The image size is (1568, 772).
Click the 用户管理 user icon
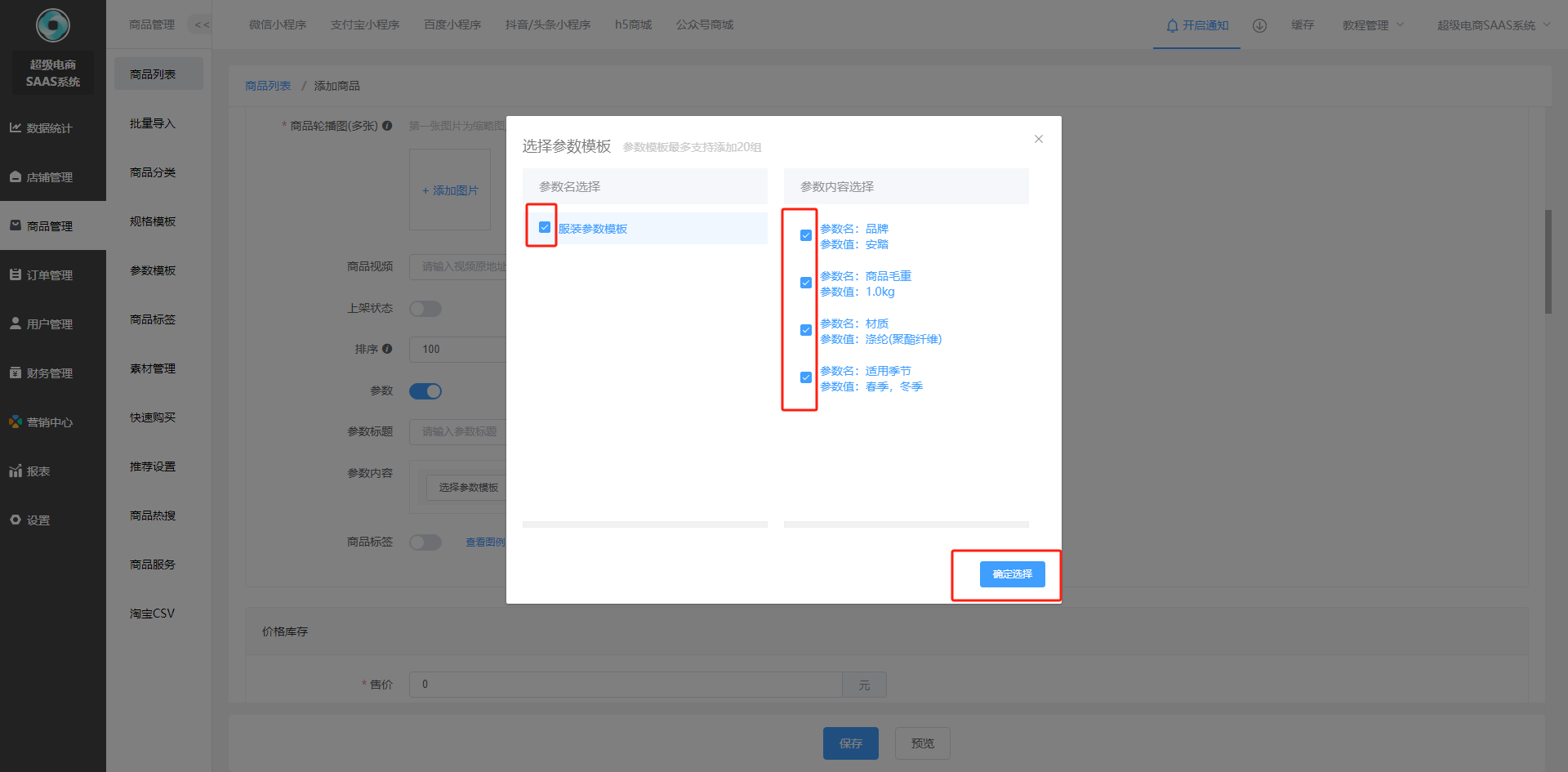tap(16, 324)
